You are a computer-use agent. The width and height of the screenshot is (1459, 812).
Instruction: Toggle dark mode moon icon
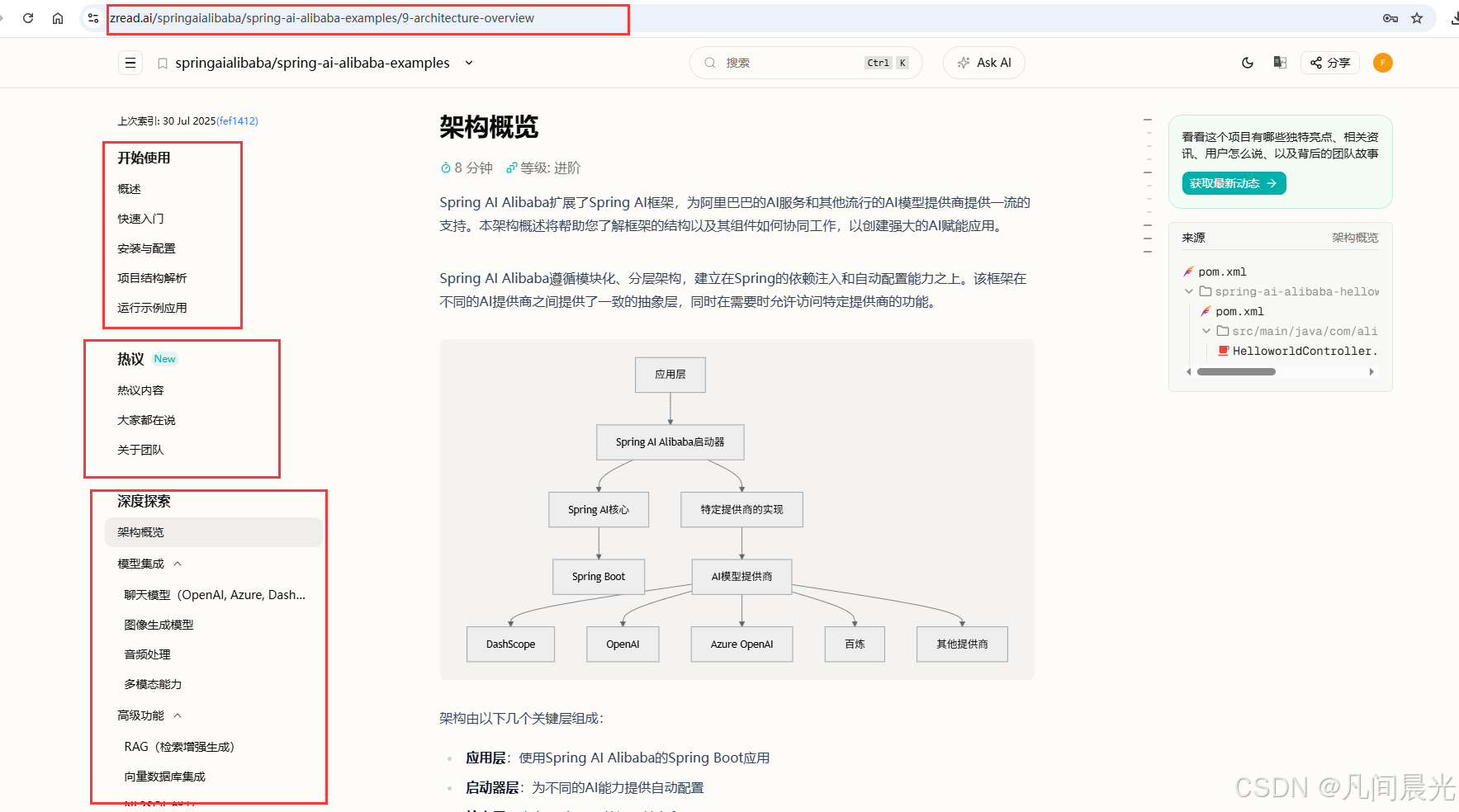click(x=1248, y=63)
